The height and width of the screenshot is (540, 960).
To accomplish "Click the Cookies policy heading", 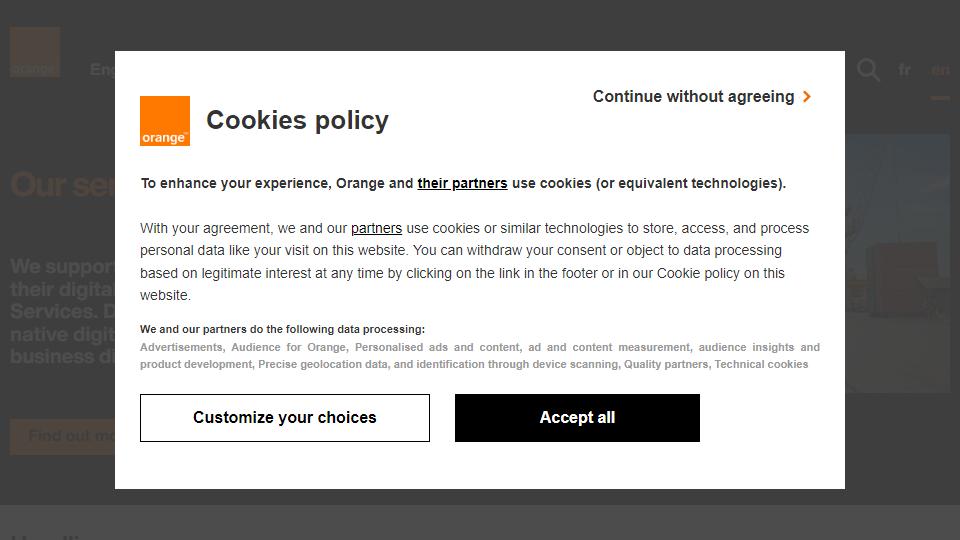I will click(298, 120).
